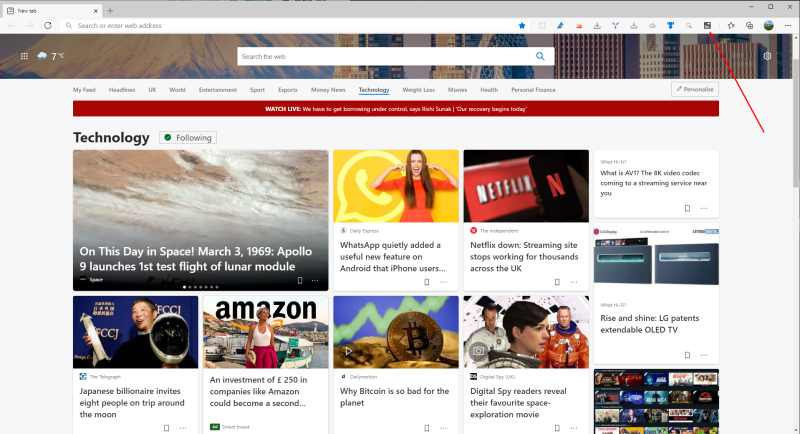Open the Collections icon in toolbar

[x=749, y=25]
